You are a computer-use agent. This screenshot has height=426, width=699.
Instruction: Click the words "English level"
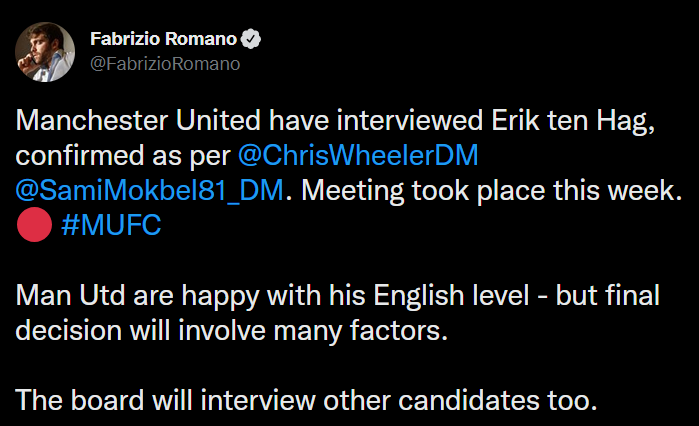[x=451, y=296]
